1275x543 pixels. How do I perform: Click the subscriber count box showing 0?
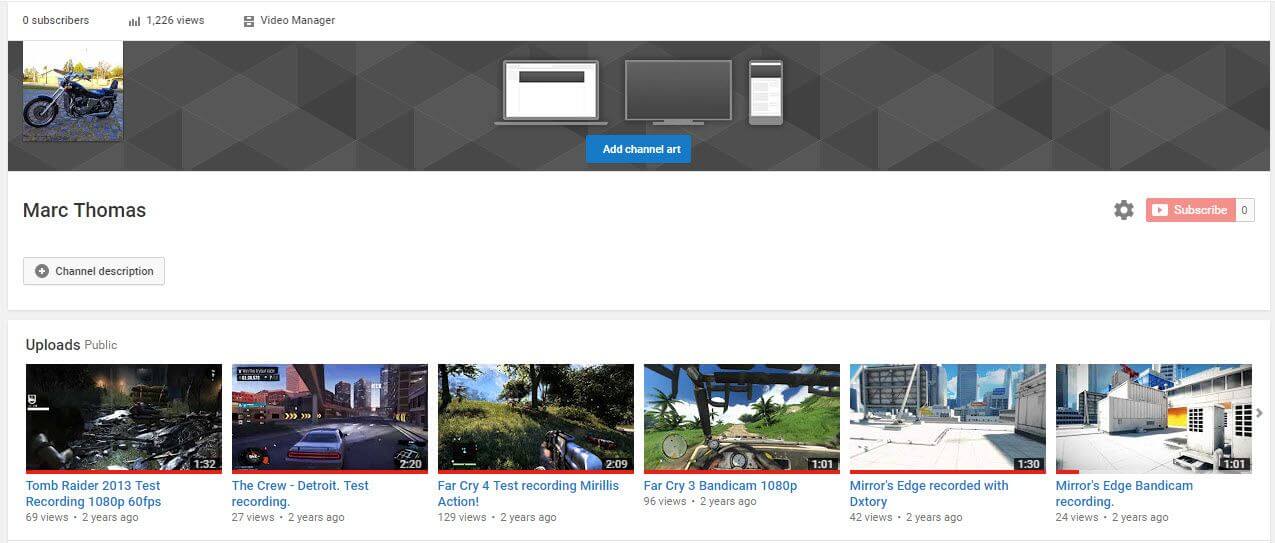click(1245, 210)
